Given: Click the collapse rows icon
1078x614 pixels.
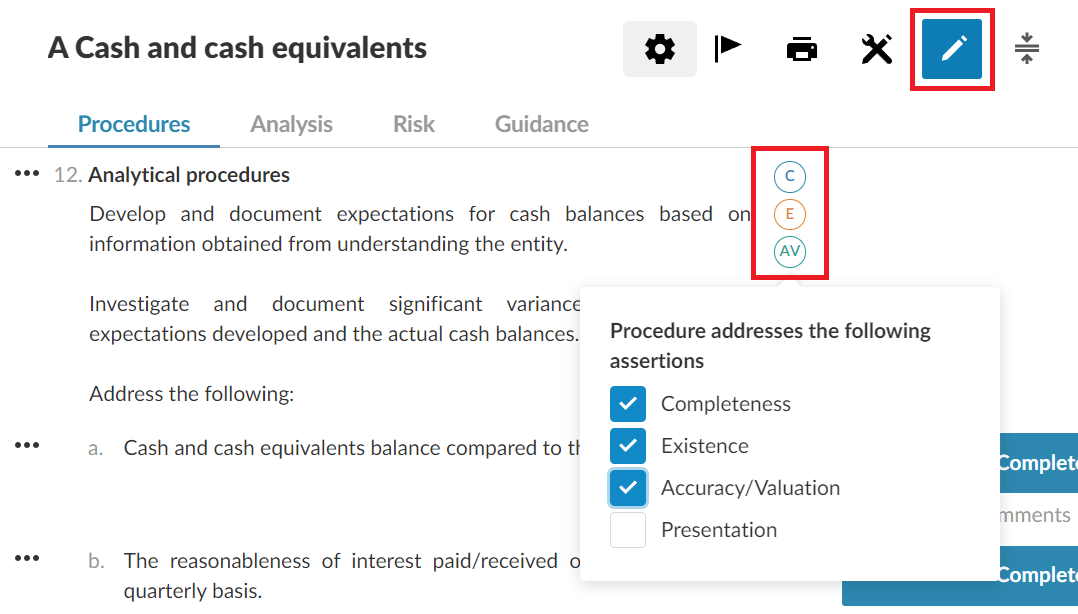Looking at the screenshot, I should coord(1026,48).
